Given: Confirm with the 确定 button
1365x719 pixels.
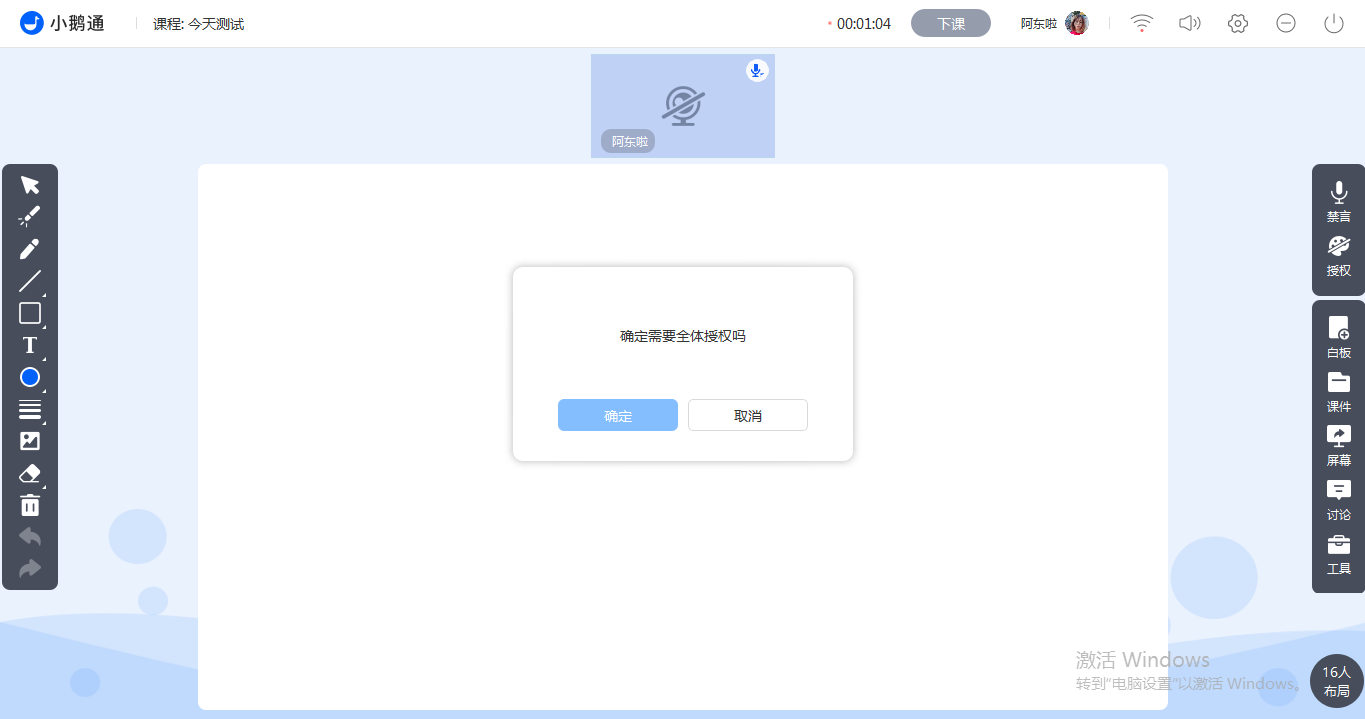Looking at the screenshot, I should 618,415.
